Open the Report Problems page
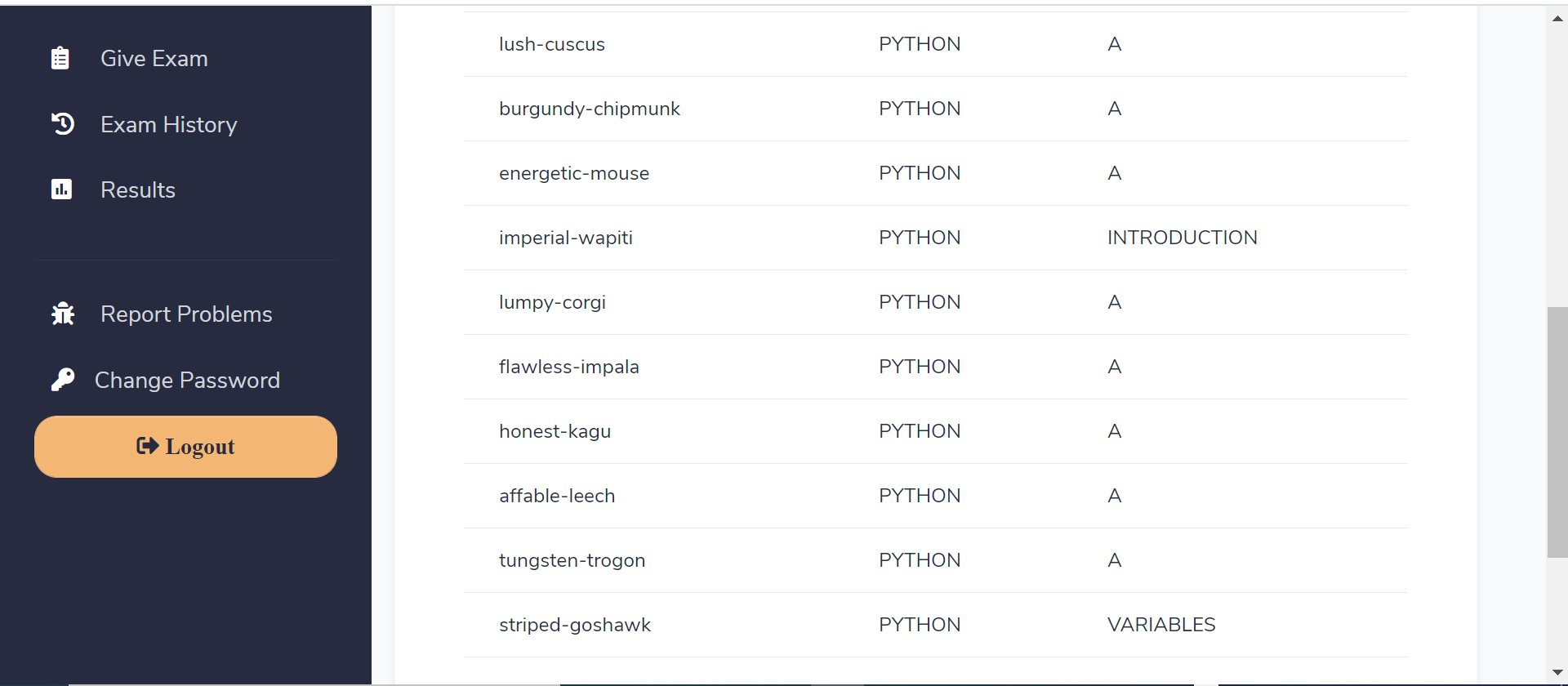 186,314
